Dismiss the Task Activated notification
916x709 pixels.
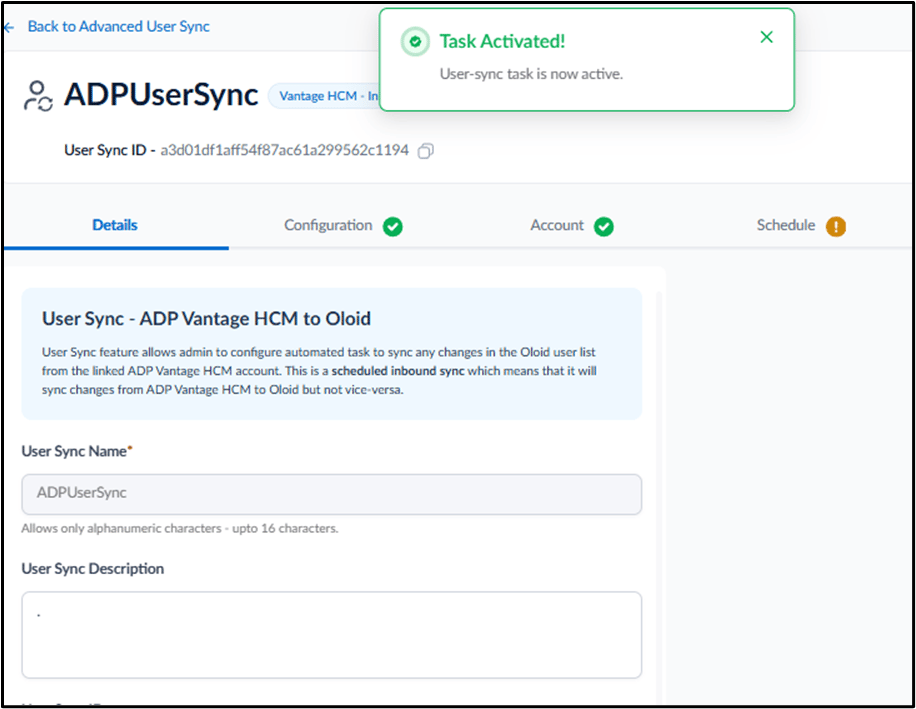766,37
